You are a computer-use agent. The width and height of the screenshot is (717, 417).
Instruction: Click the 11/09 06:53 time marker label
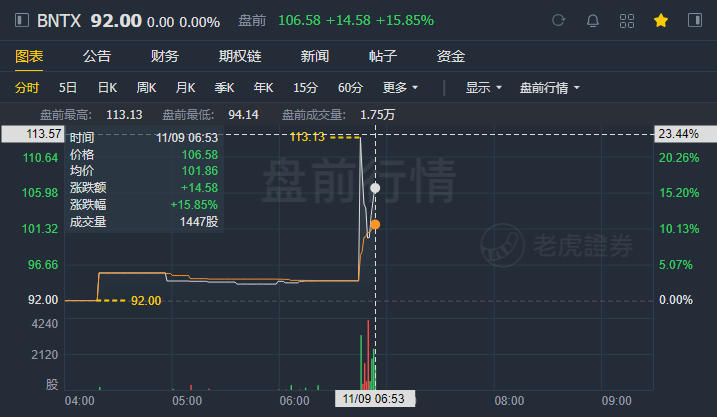click(374, 399)
